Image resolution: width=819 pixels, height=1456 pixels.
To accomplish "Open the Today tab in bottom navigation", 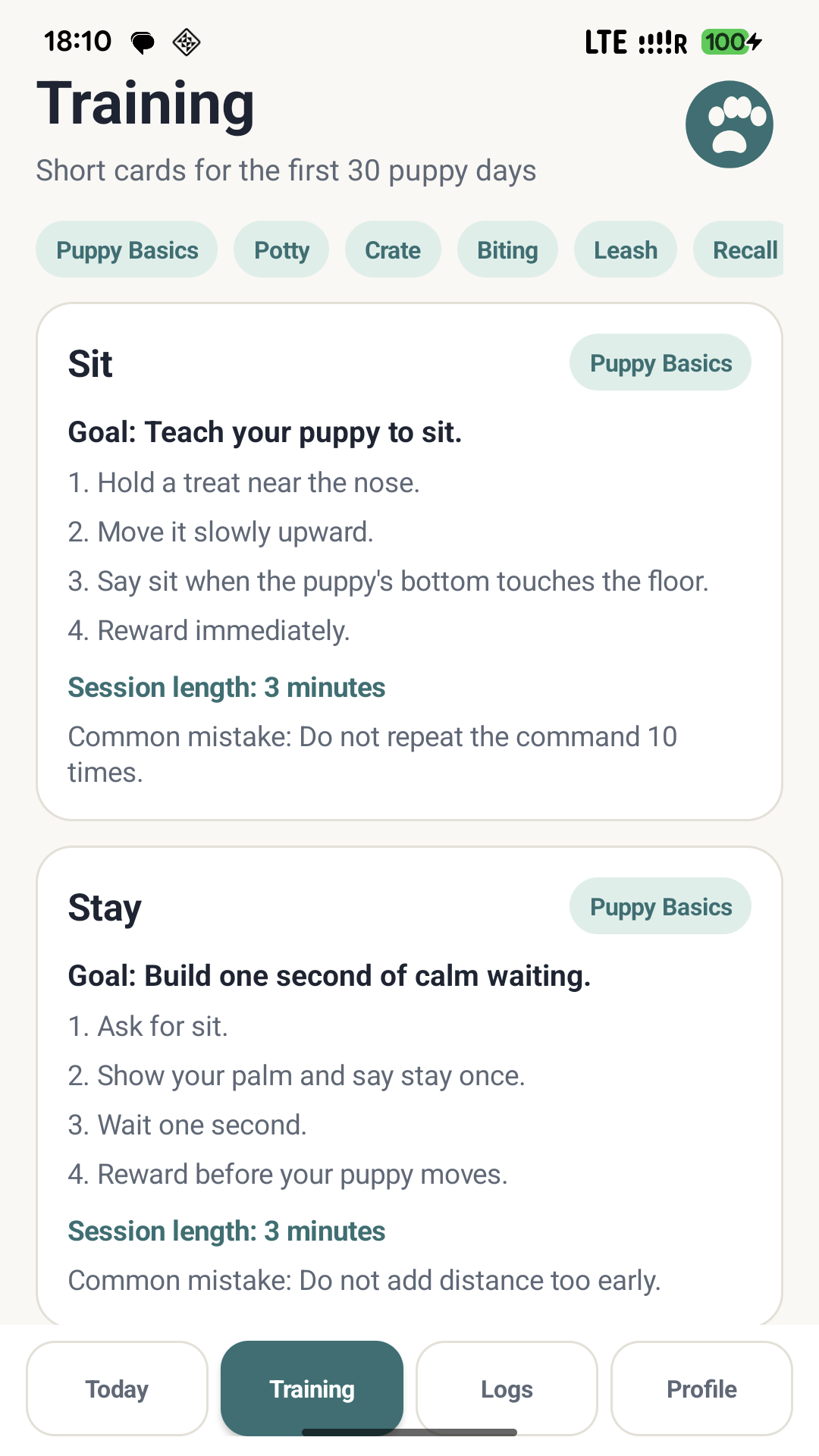I will point(116,1389).
